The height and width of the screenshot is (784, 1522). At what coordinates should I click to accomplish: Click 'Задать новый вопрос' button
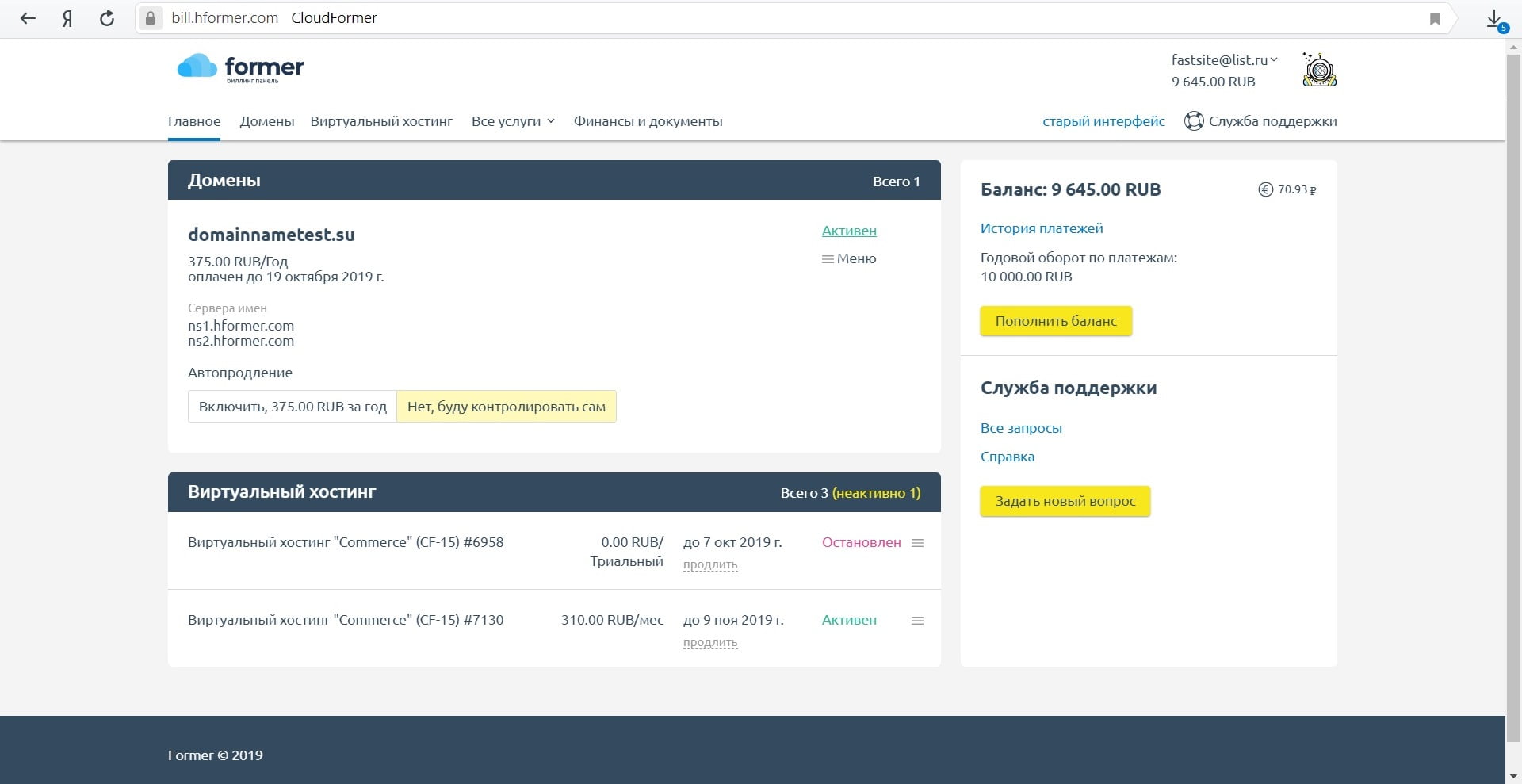1065,501
